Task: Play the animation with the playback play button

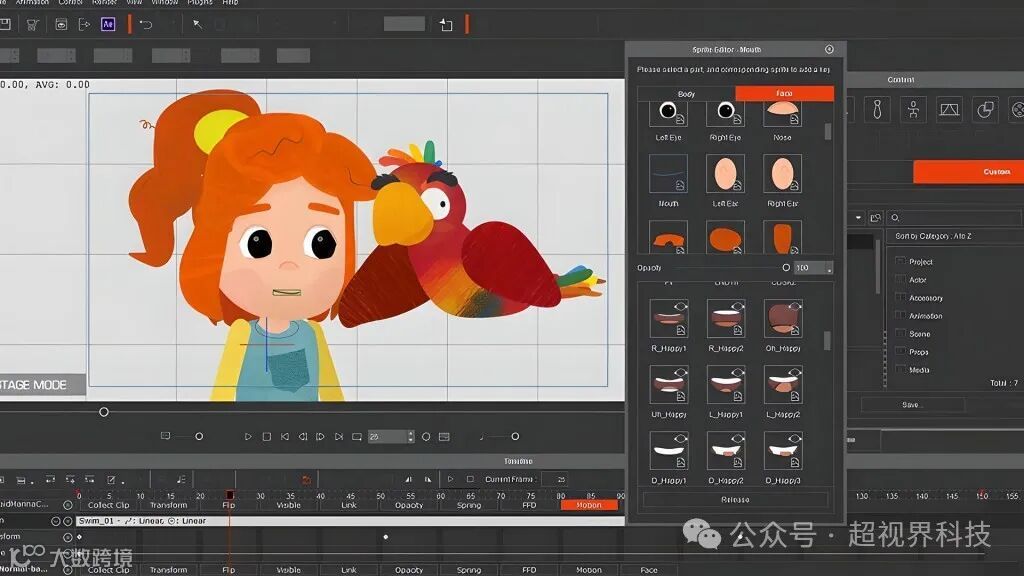Action: pyautogui.click(x=248, y=437)
